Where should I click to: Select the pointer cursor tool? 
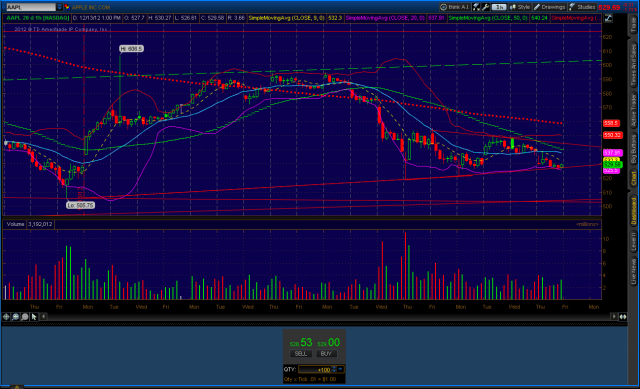(x=34, y=317)
